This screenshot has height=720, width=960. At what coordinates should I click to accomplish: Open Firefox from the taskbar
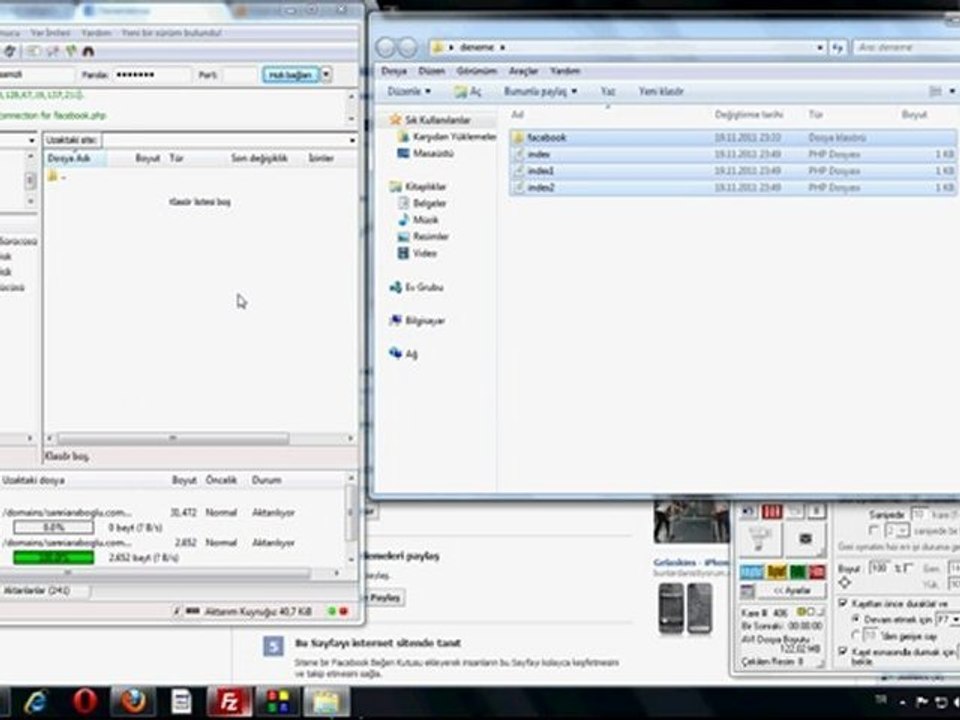pos(133,702)
